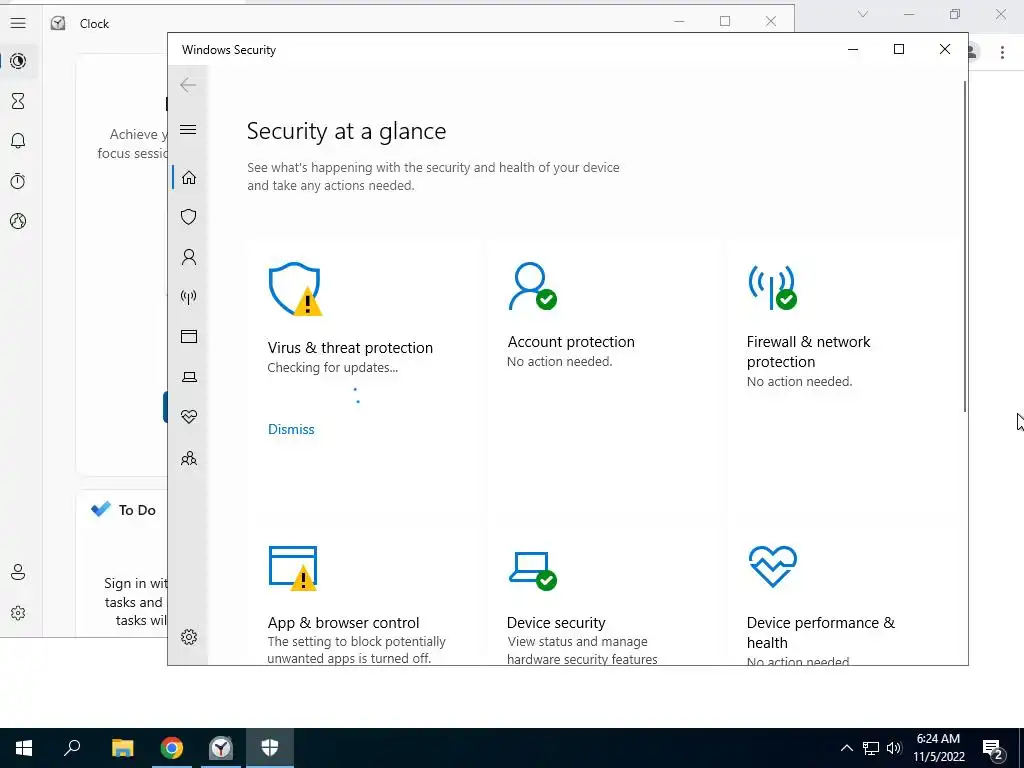Click Firewall & network protection heading
Screen dimensions: 1024x768
808,351
